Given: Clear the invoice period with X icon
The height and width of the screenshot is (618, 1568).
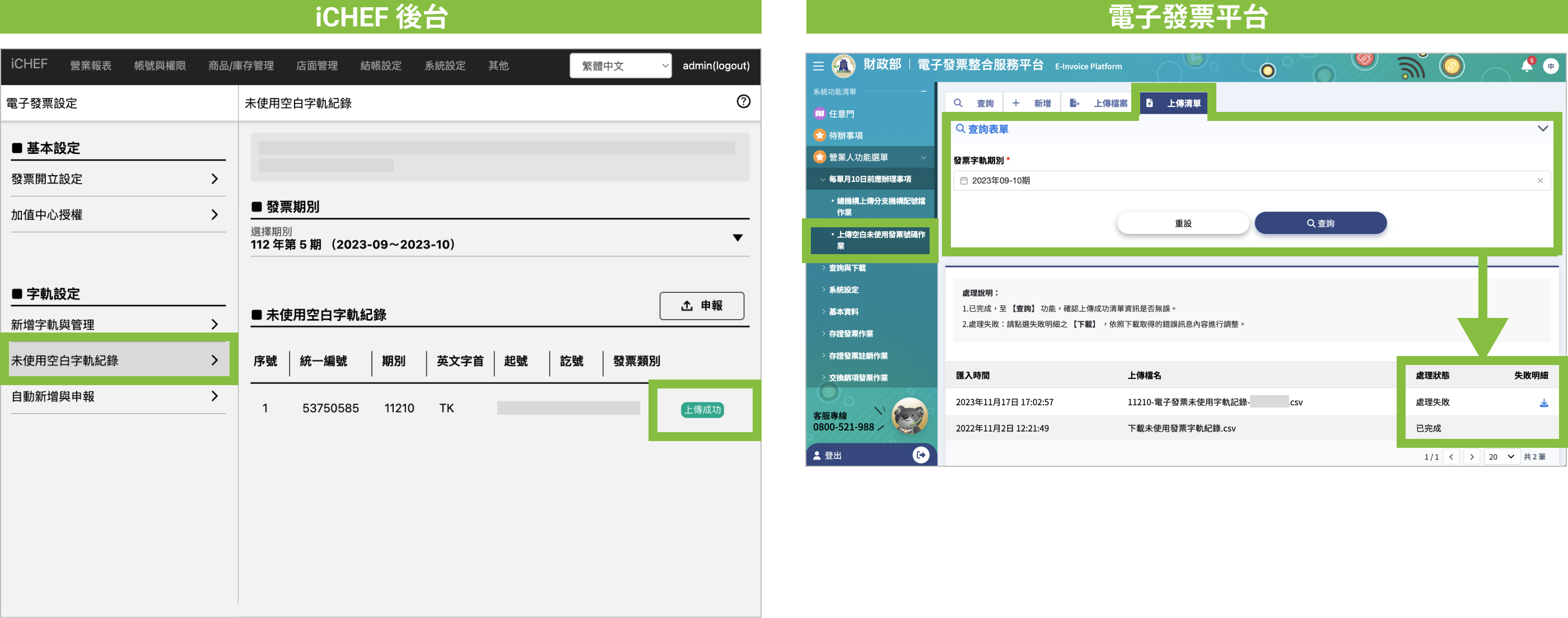Looking at the screenshot, I should click(x=1540, y=181).
